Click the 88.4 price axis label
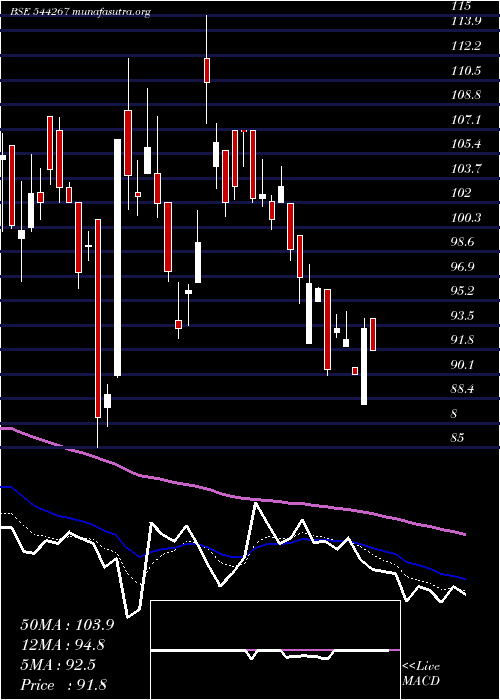Viewport: 500px width, 700px height. click(x=463, y=389)
